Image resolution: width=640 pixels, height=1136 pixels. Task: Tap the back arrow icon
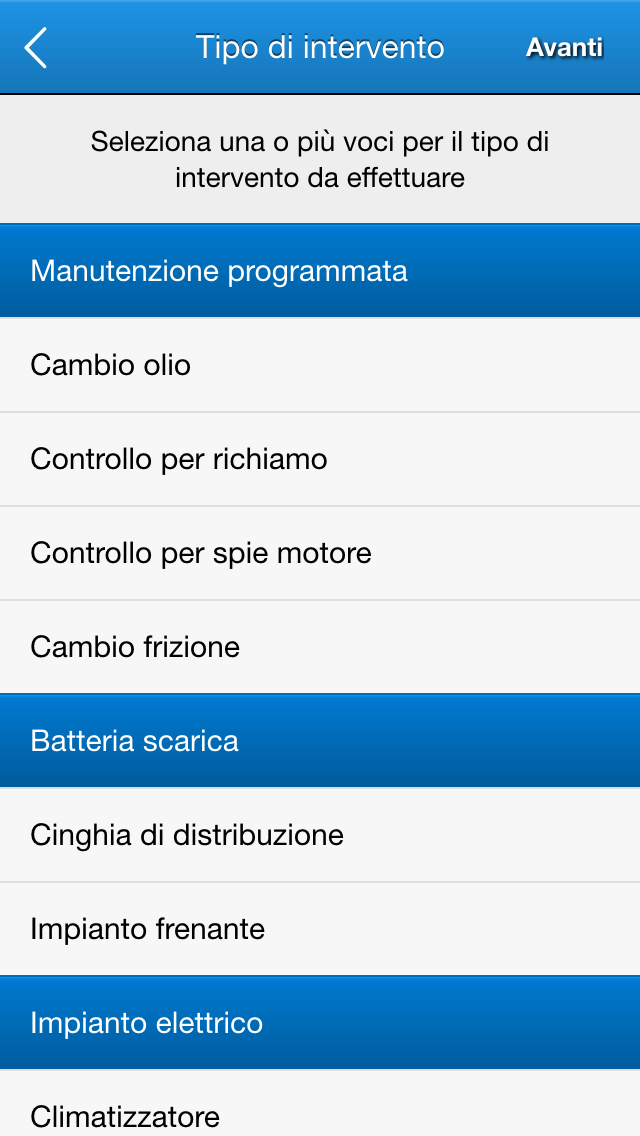click(x=36, y=47)
